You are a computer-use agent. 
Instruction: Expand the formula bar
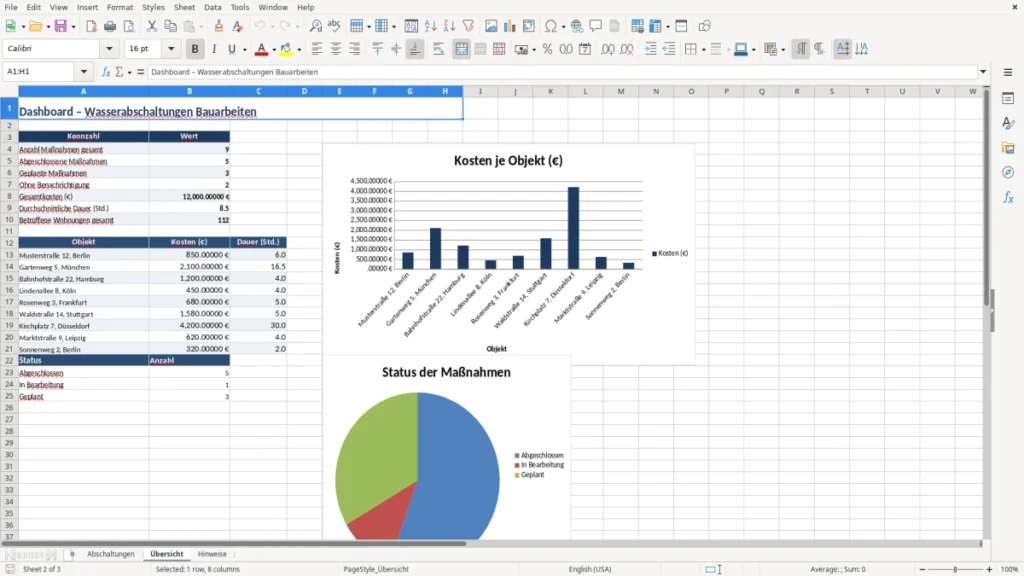tap(983, 72)
